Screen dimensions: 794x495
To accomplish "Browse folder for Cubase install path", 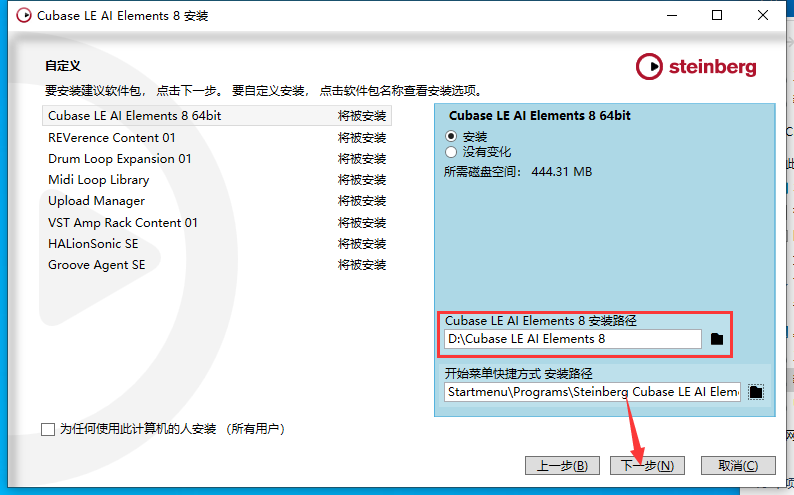I will pyautogui.click(x=717, y=339).
